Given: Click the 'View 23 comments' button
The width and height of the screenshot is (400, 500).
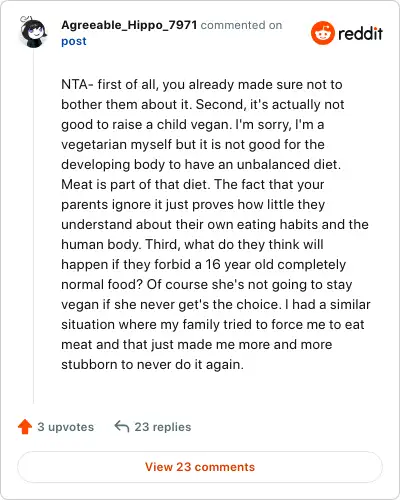Looking at the screenshot, I should pyautogui.click(x=200, y=467).
